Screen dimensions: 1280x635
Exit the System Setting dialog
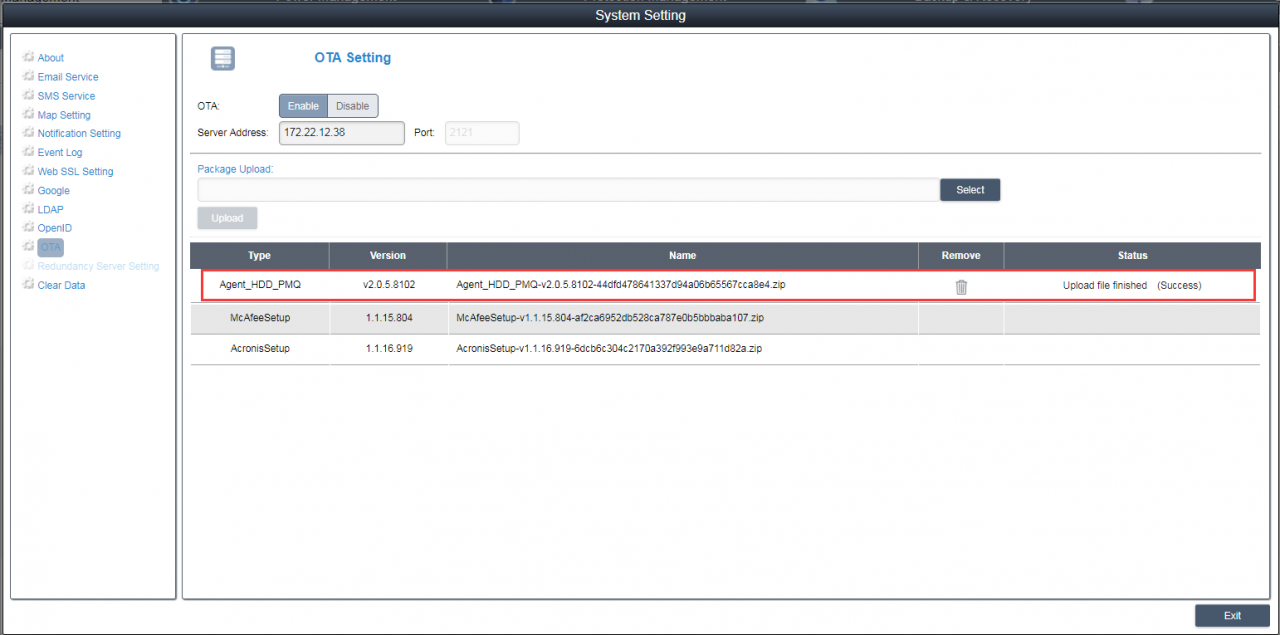(x=1232, y=616)
